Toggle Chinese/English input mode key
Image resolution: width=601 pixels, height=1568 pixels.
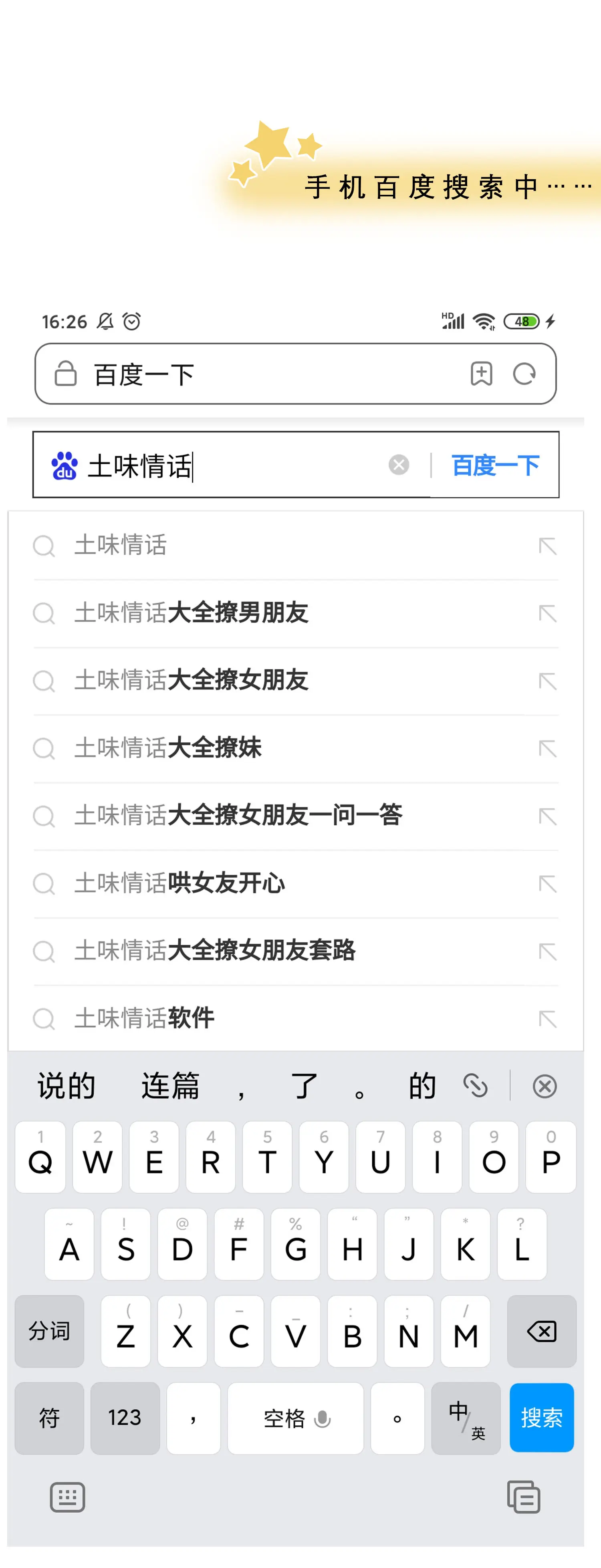pyautogui.click(x=466, y=1418)
